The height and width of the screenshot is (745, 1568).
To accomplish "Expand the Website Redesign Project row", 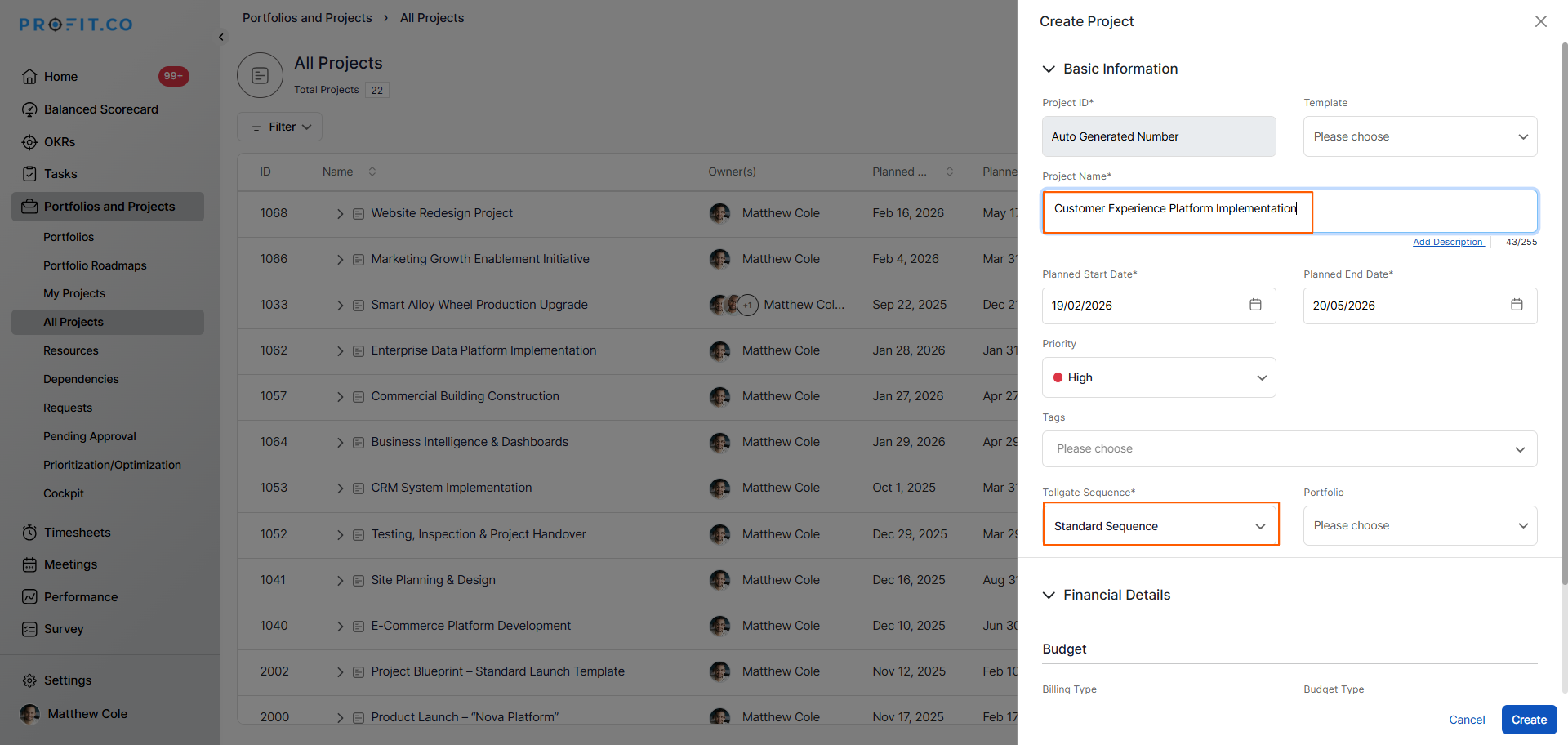I will pyautogui.click(x=340, y=214).
